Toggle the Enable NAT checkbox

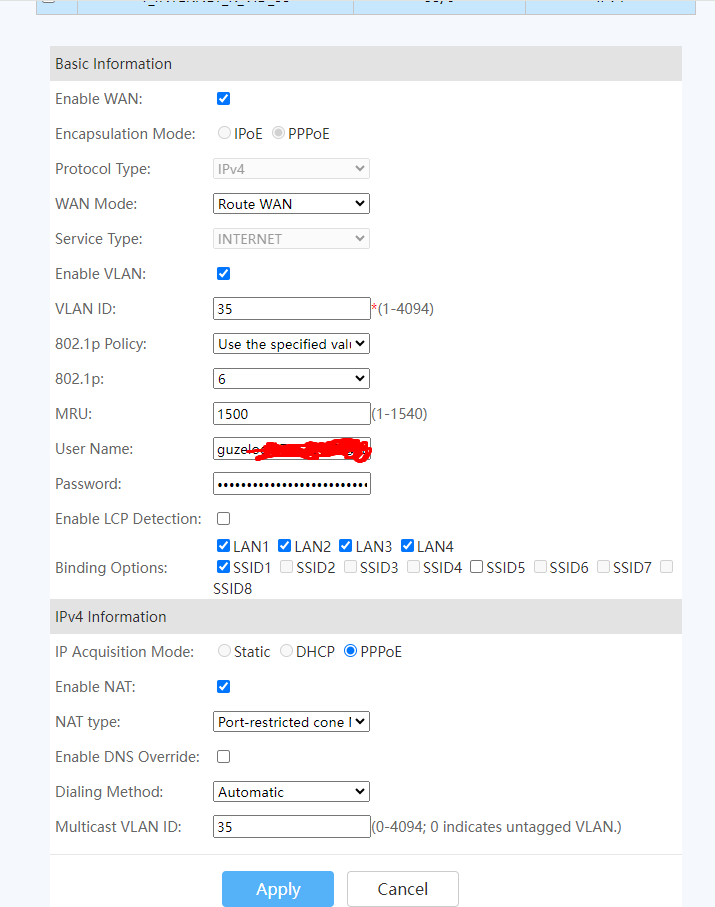pos(224,687)
